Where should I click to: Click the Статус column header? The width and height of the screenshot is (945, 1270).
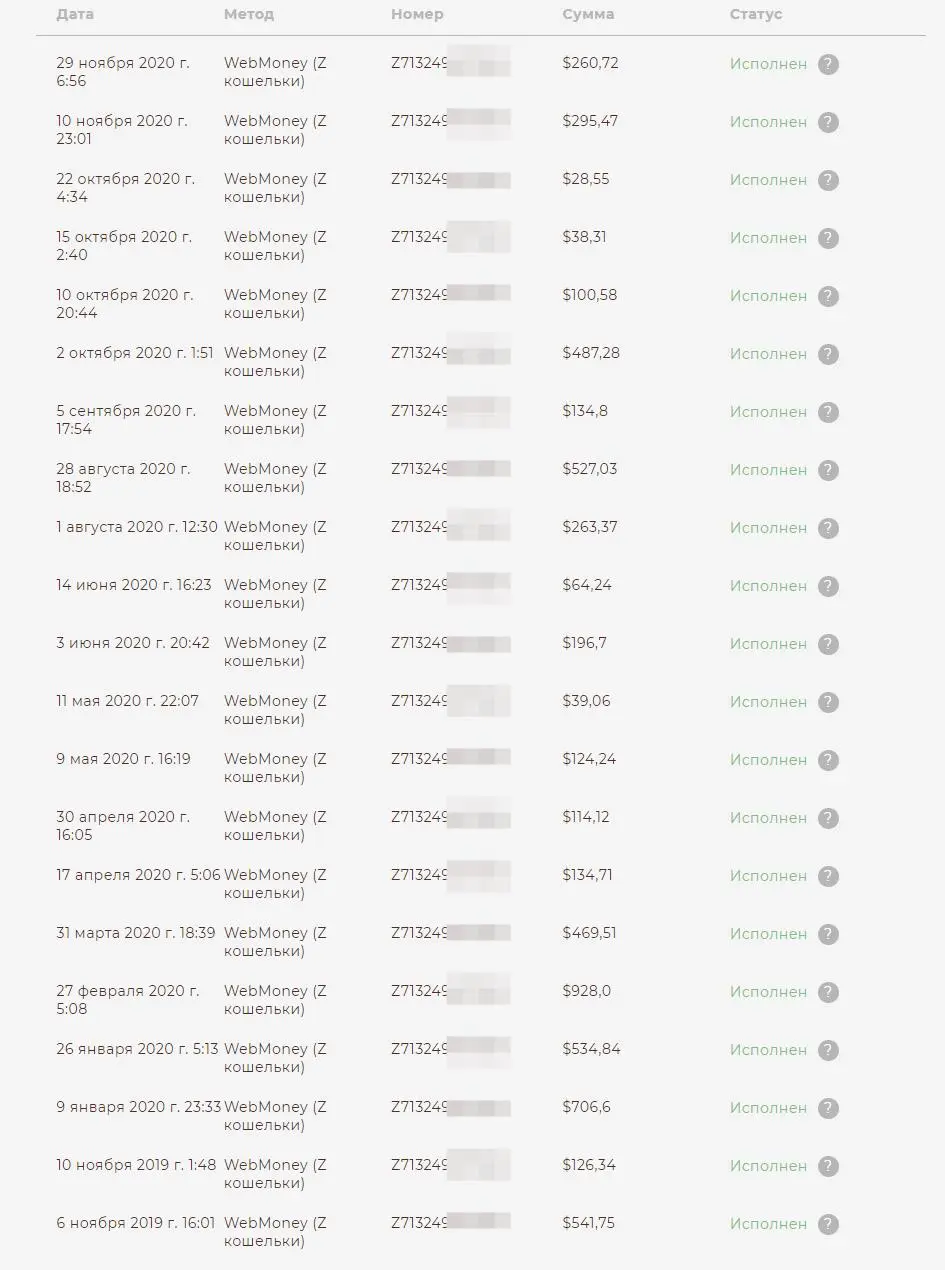(756, 15)
